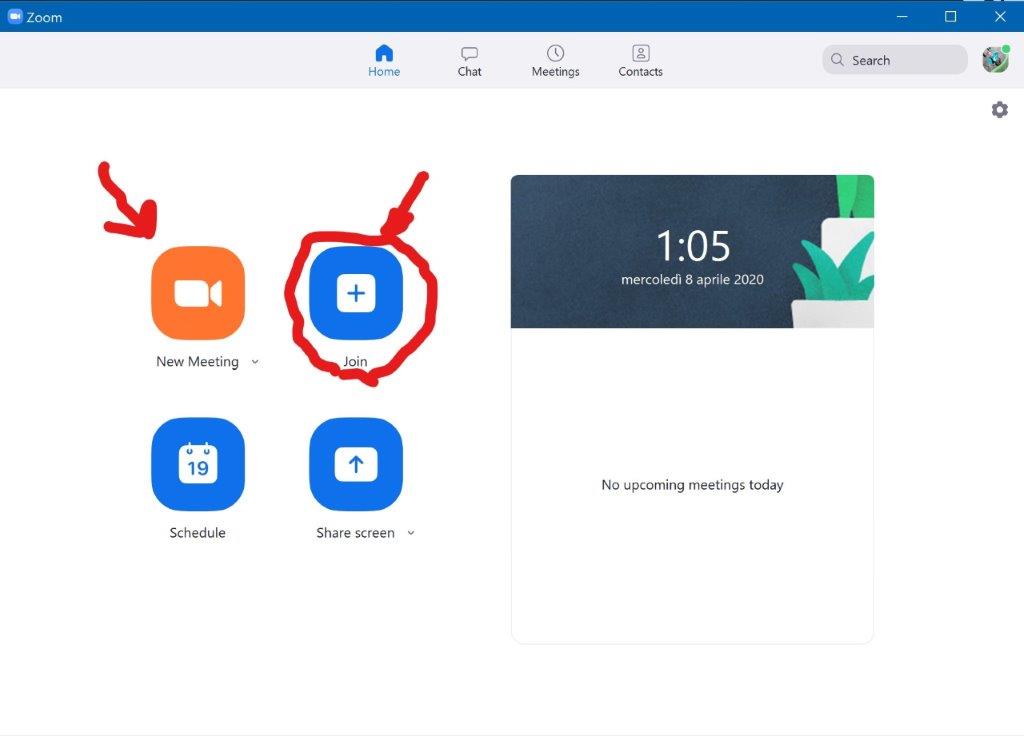Minimize the Zoom window
Screen dimensions: 1024x736
pyautogui.click(x=902, y=16)
